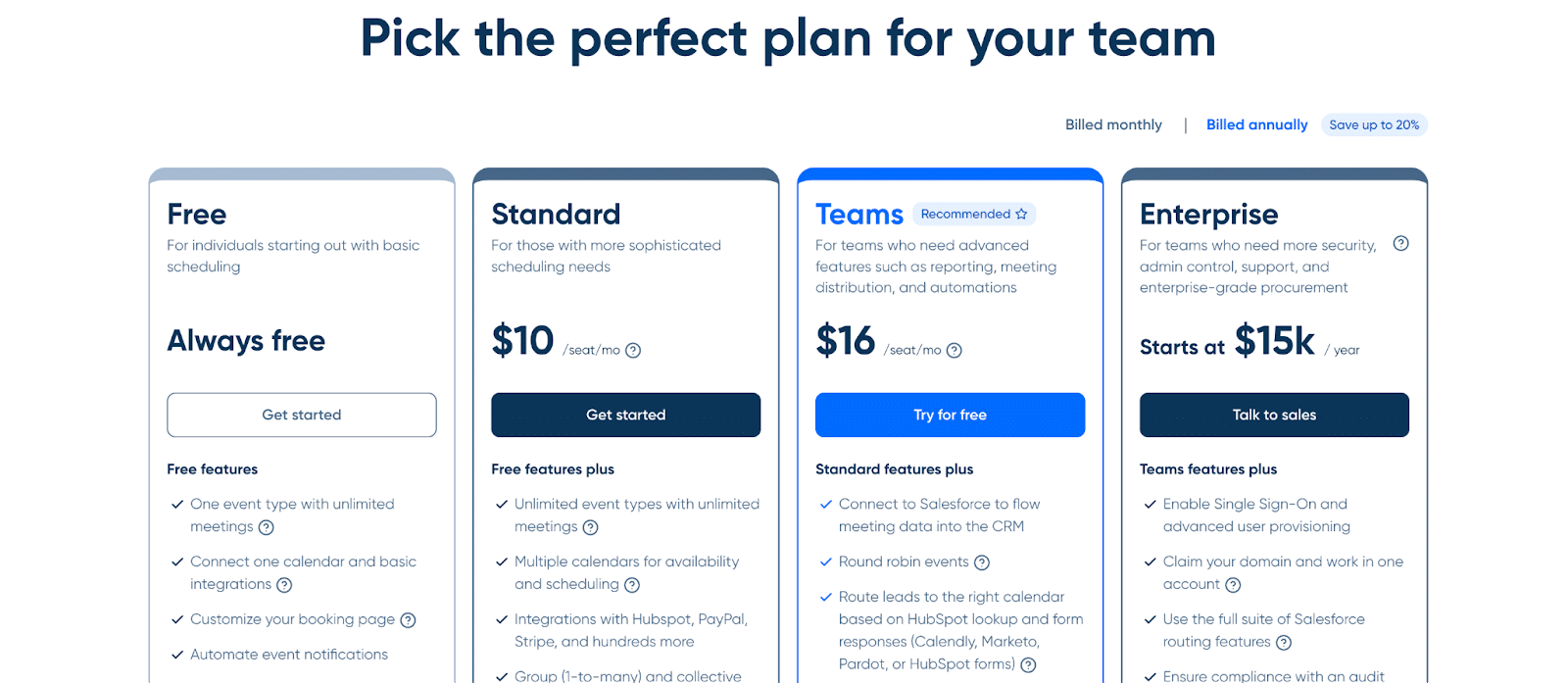1568x683 pixels.
Task: Click Get started on Free plan
Action: pyautogui.click(x=302, y=415)
